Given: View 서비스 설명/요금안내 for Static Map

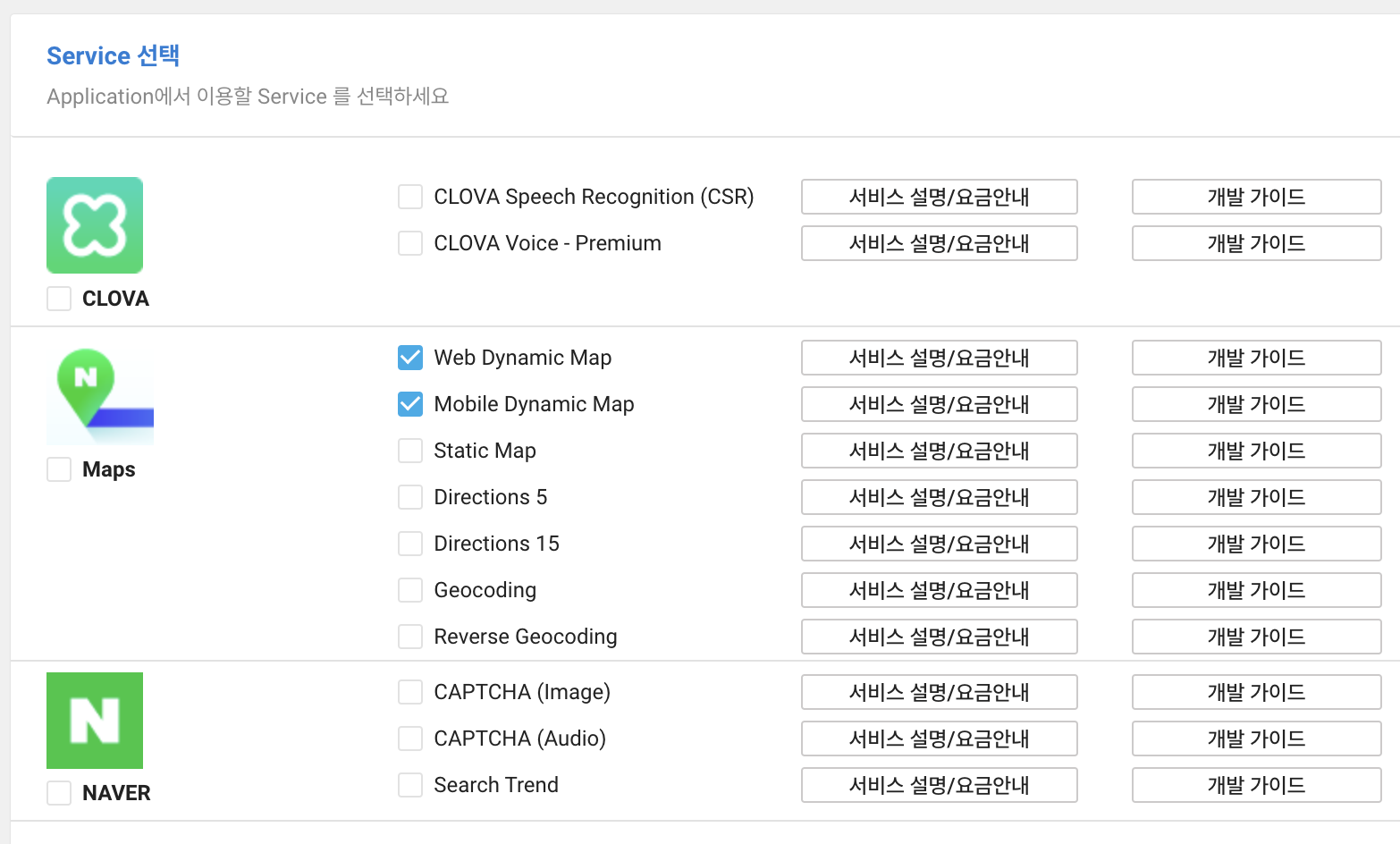Looking at the screenshot, I should click(x=940, y=451).
